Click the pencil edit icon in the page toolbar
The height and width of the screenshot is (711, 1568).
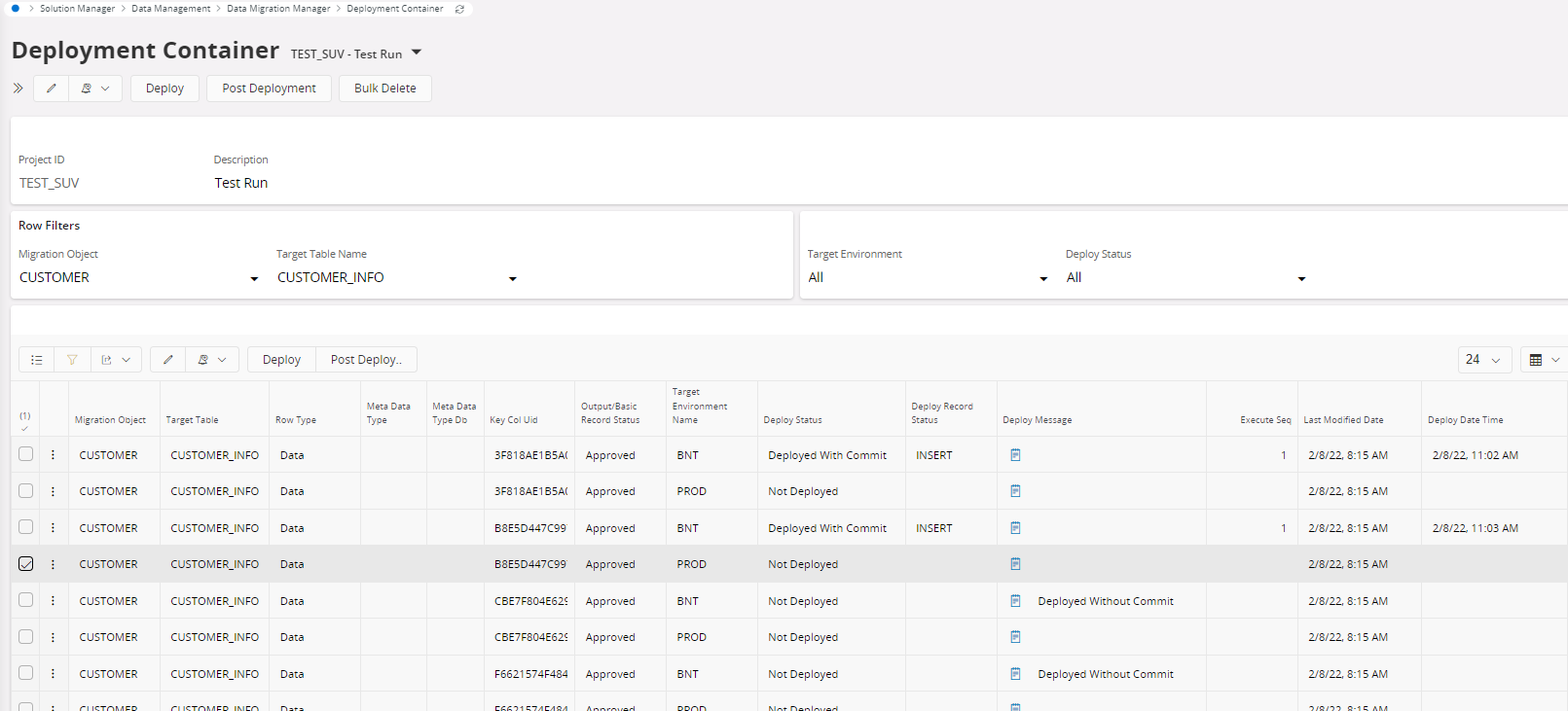click(52, 89)
